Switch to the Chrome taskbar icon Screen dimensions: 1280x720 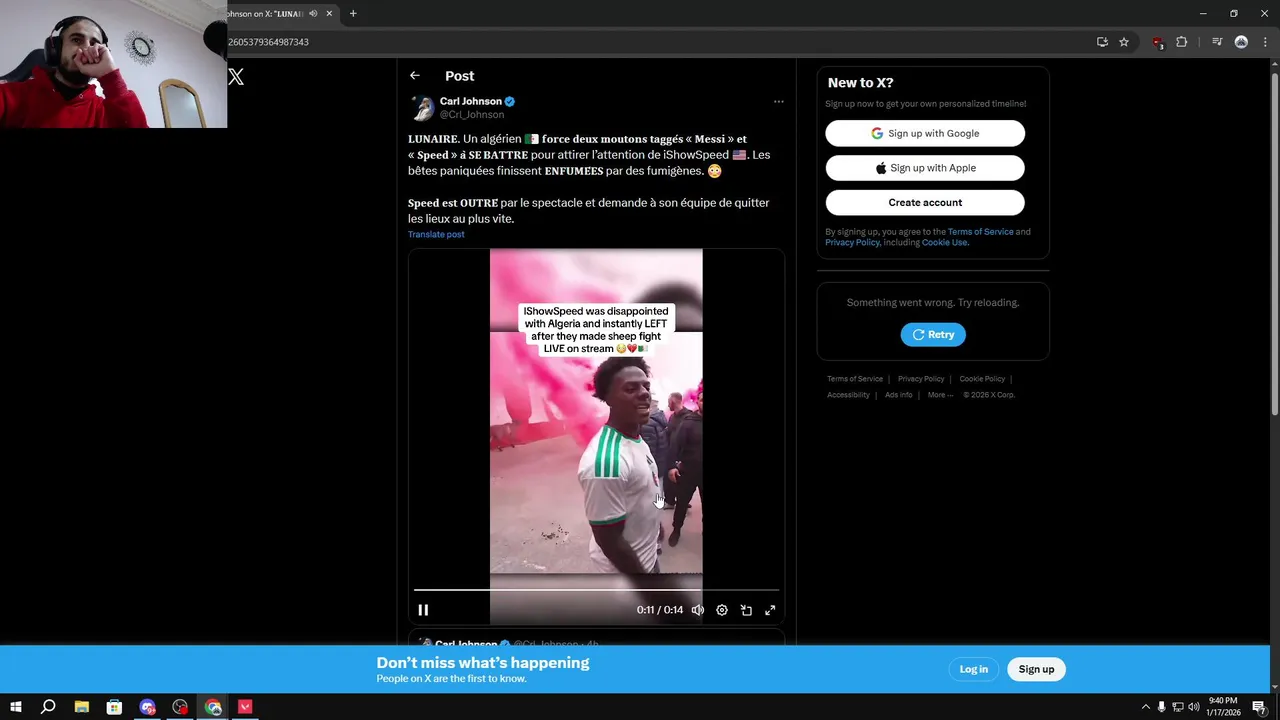(213, 707)
